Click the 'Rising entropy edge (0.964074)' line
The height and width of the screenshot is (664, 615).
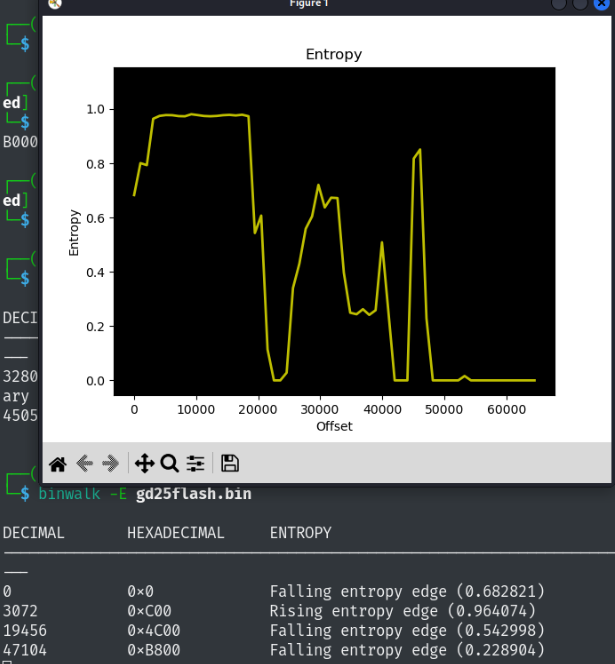pos(403,611)
